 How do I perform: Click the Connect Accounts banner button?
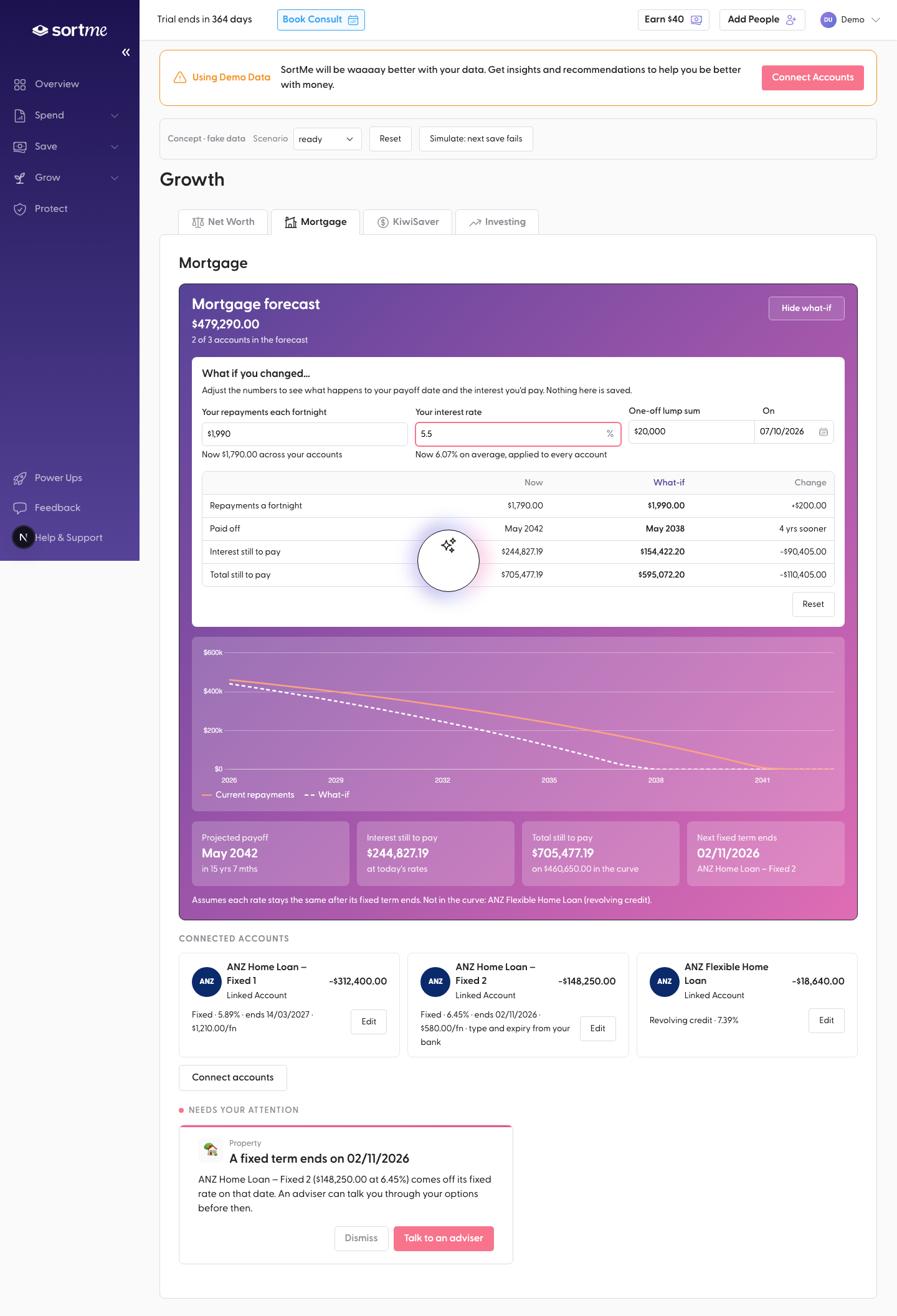tap(812, 78)
